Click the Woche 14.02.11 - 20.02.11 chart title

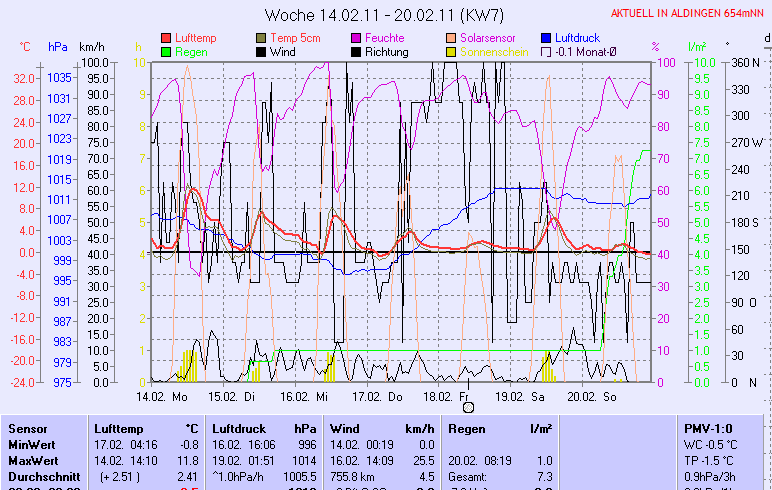coord(385,15)
